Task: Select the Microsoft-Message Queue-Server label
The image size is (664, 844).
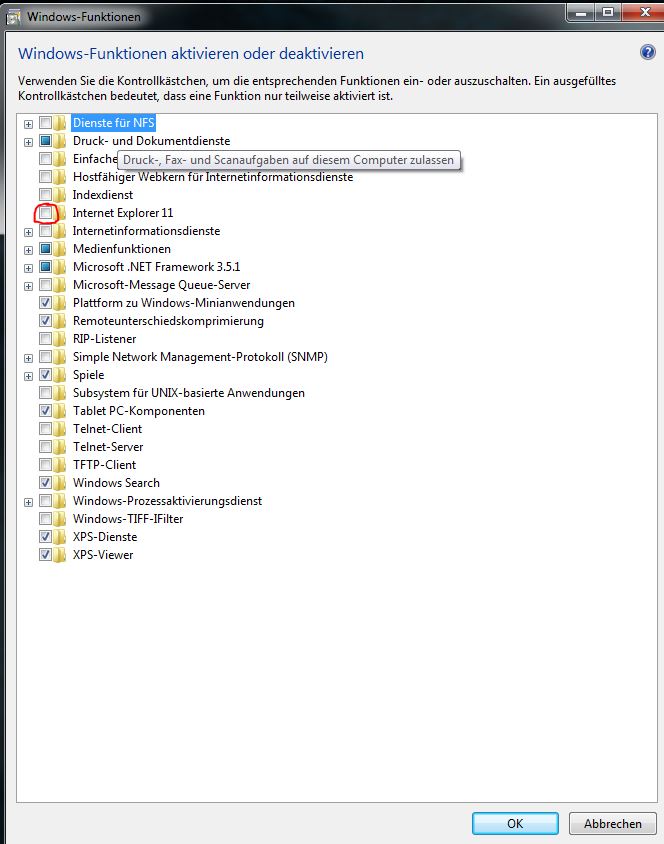Action: click(161, 285)
